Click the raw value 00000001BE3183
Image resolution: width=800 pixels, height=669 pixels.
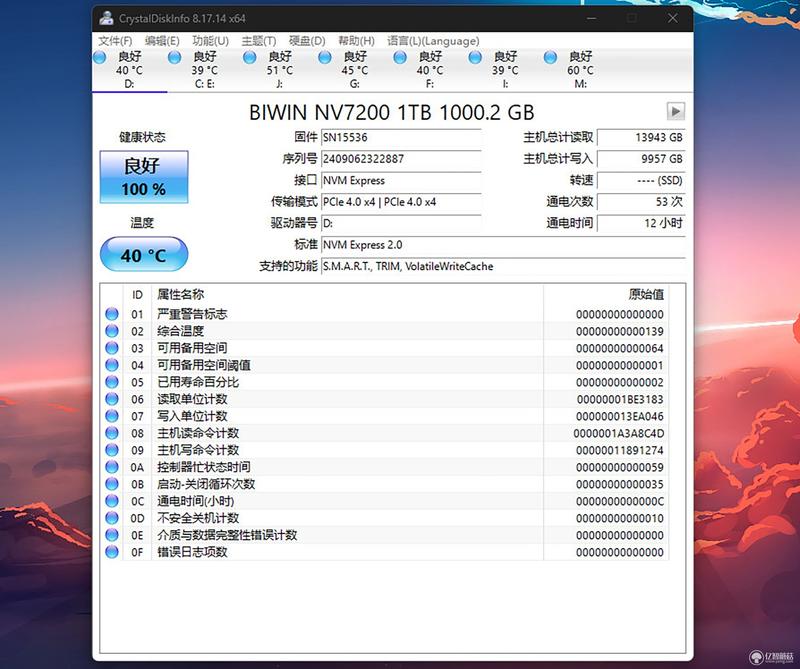620,400
